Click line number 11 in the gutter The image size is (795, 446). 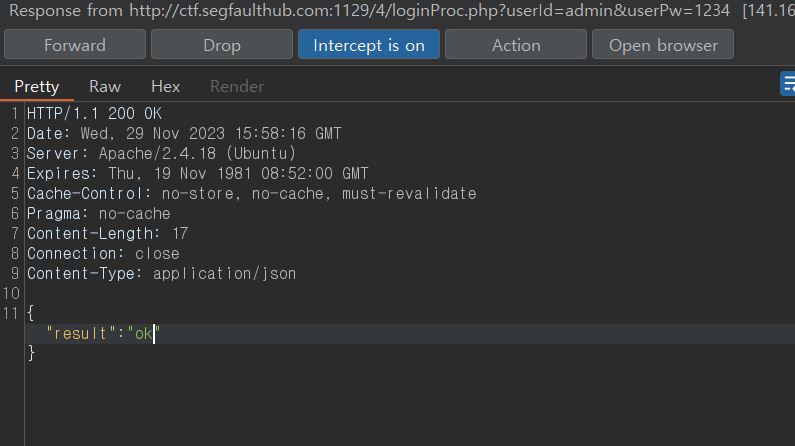[11, 313]
